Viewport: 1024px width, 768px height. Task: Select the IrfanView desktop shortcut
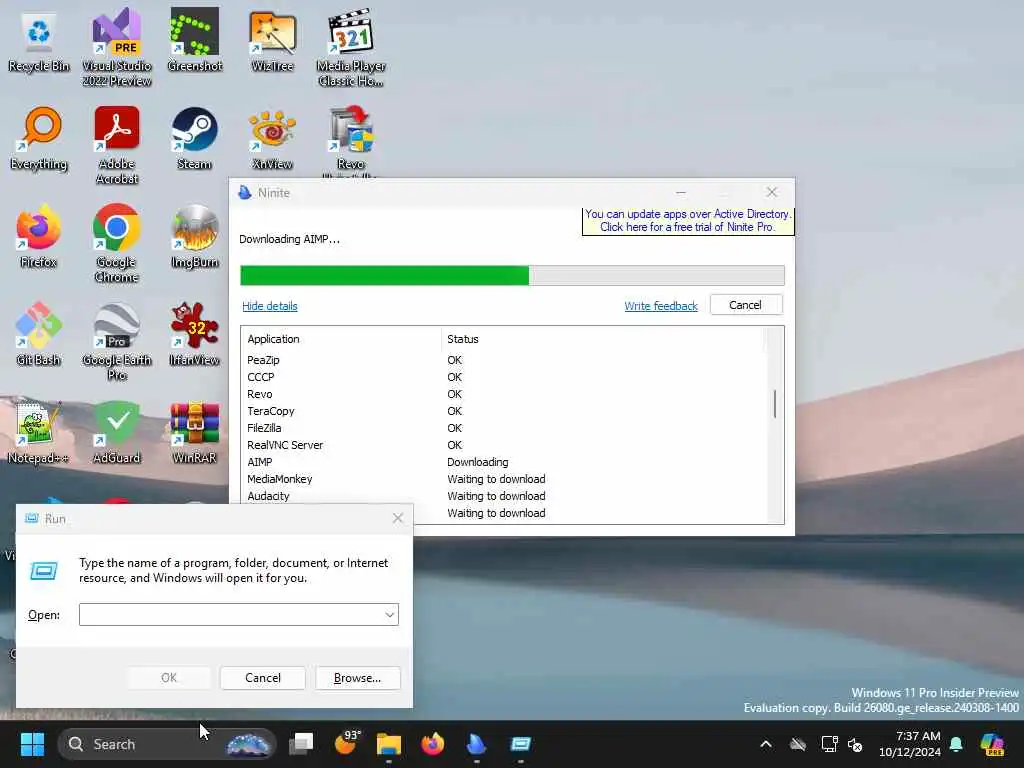pos(195,334)
